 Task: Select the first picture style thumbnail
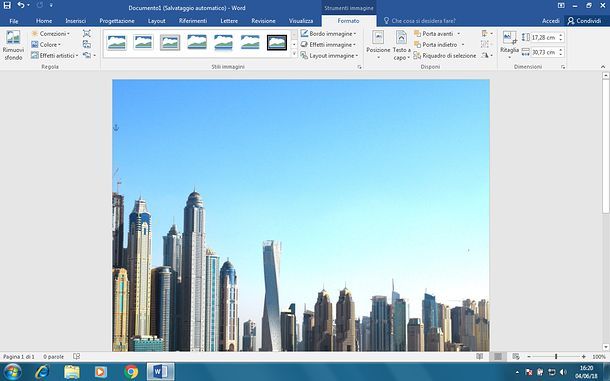(x=117, y=42)
